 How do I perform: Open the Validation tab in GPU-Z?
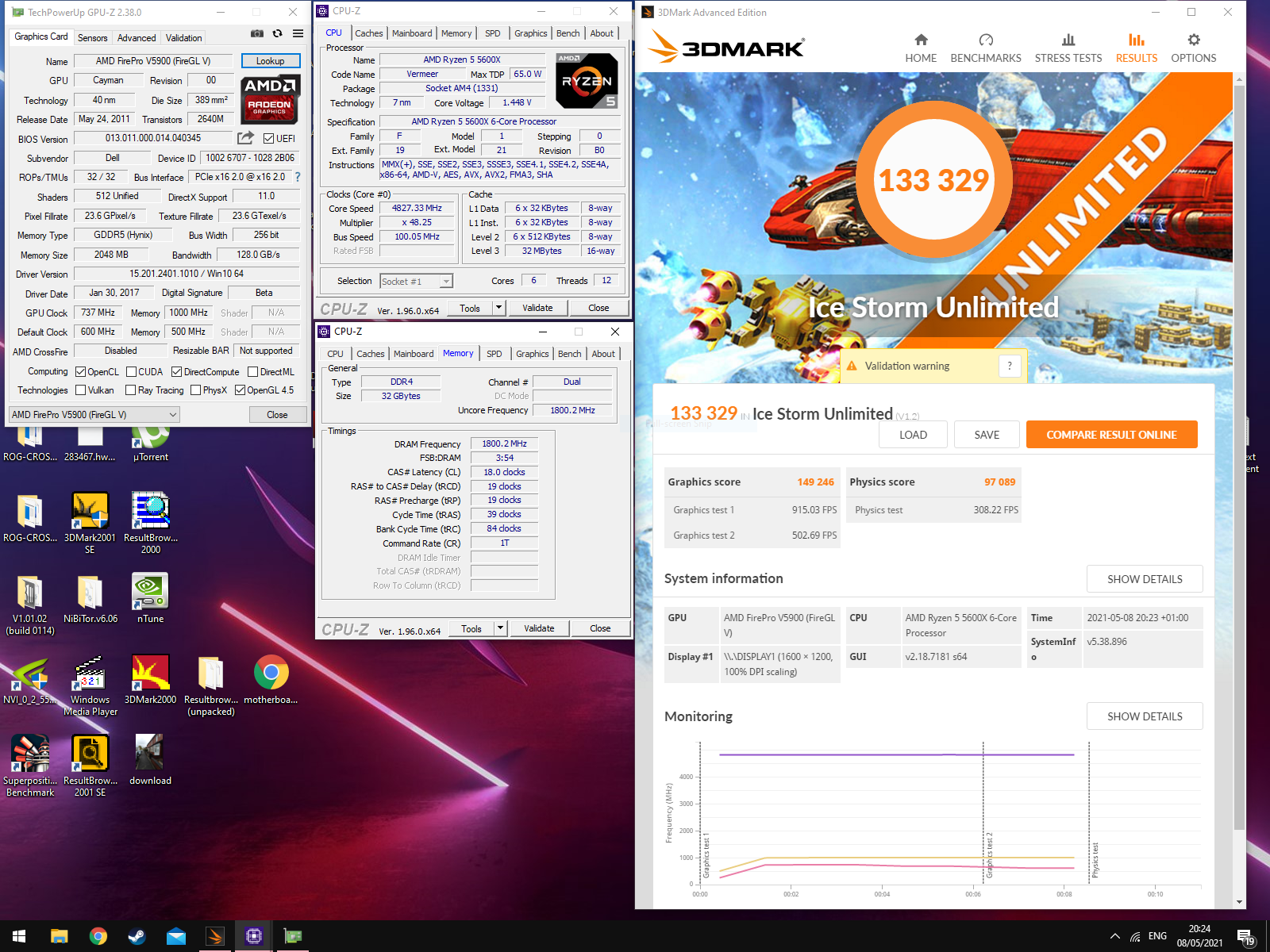tap(183, 37)
